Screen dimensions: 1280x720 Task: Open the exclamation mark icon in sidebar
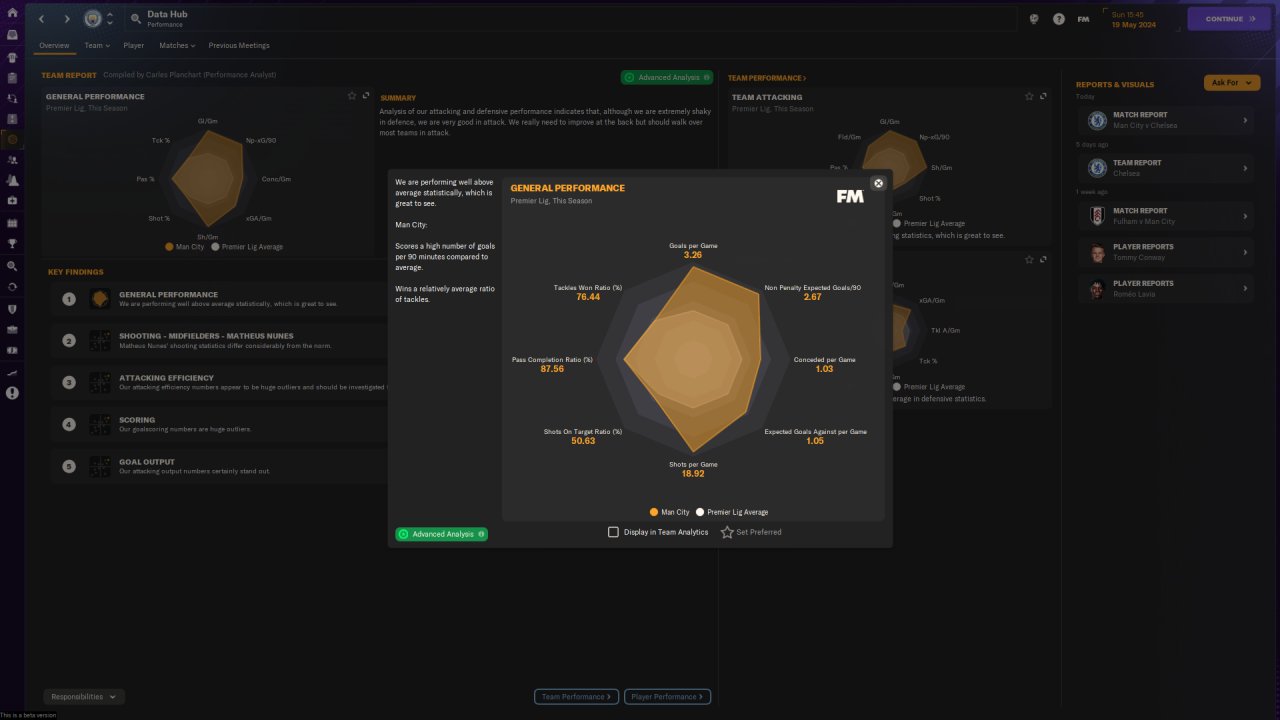pyautogui.click(x=12, y=393)
